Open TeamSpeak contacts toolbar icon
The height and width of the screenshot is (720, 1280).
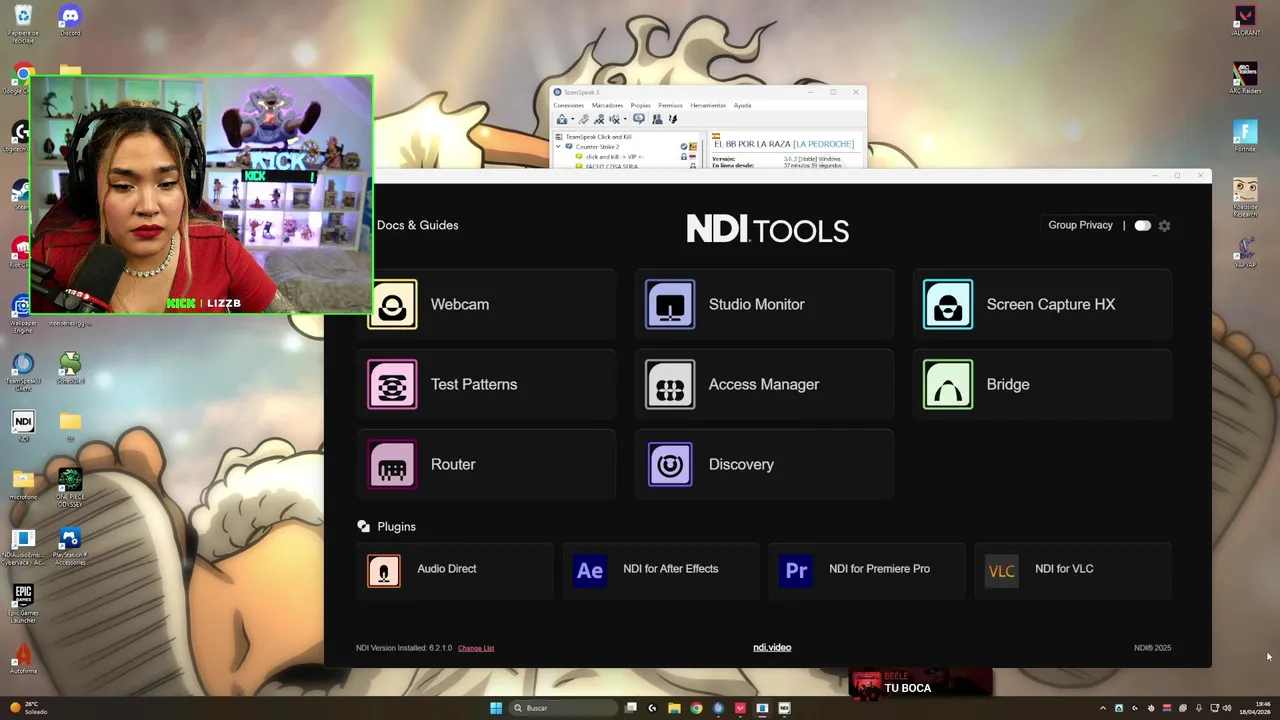[657, 119]
